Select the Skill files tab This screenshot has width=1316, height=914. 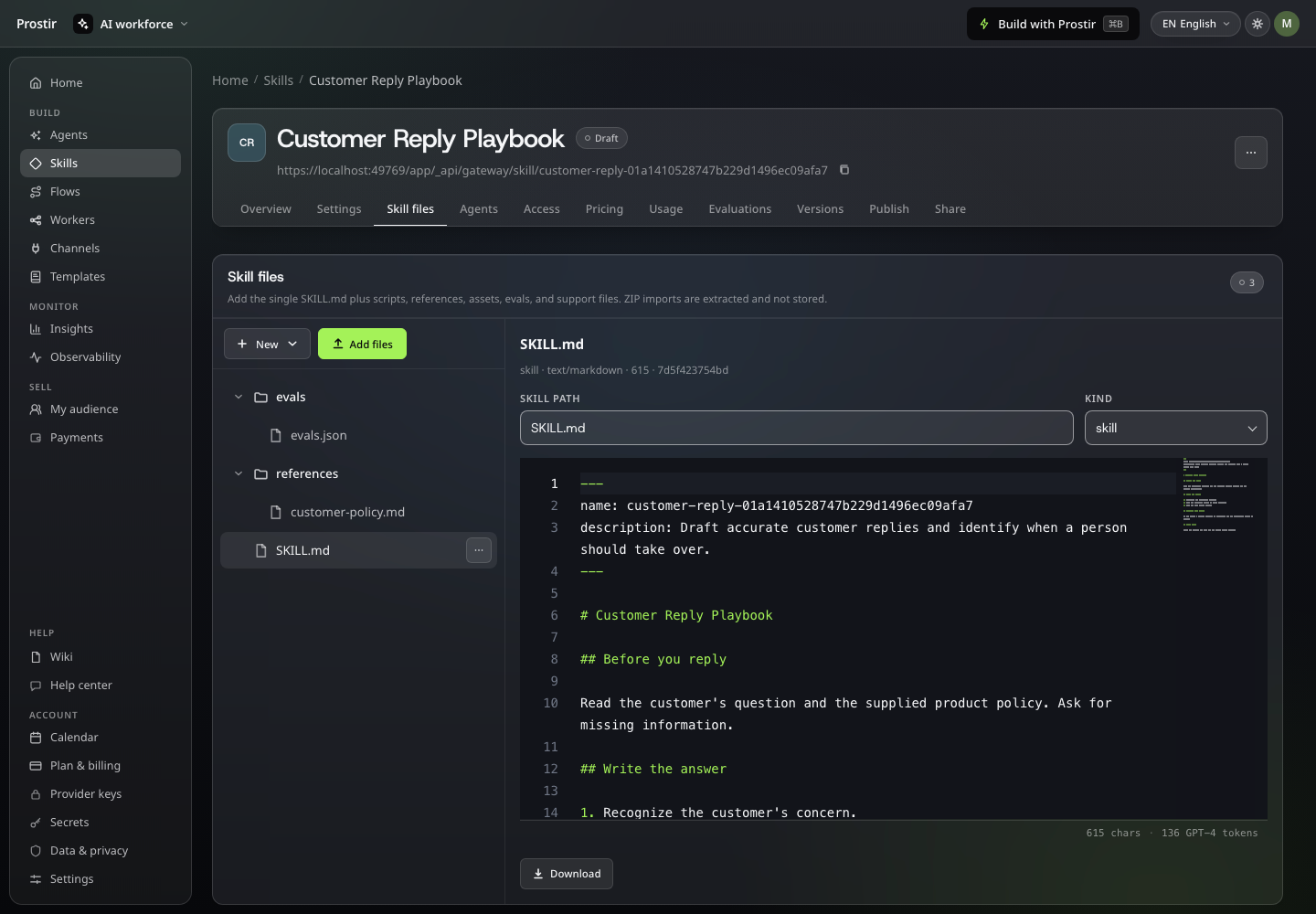coord(410,208)
